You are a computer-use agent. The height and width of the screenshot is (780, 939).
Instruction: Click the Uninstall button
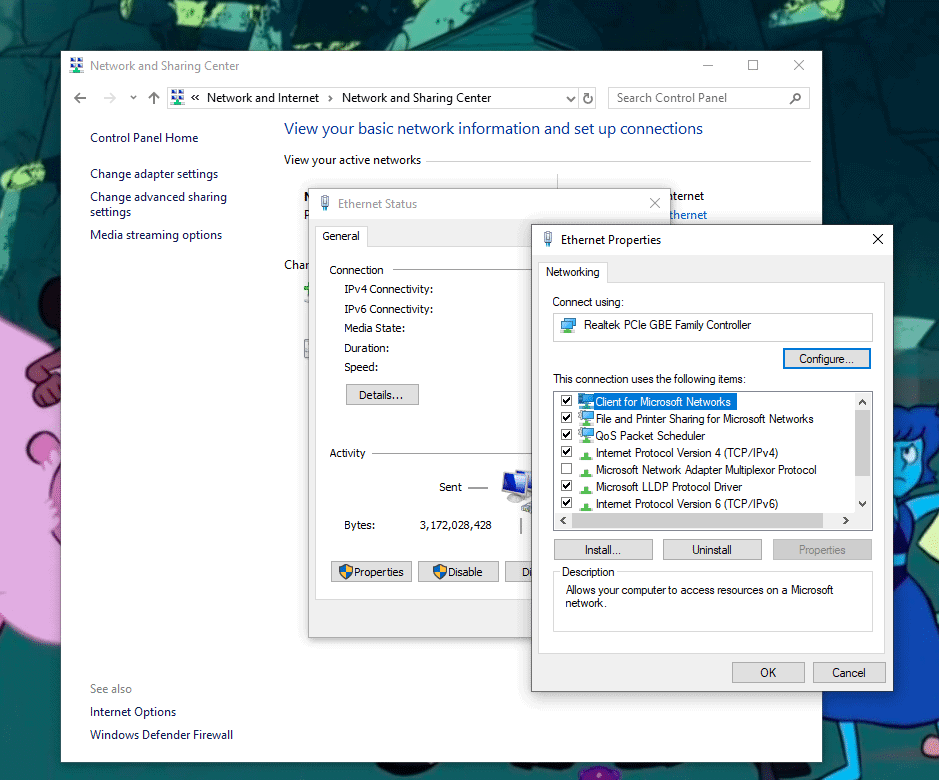click(712, 549)
